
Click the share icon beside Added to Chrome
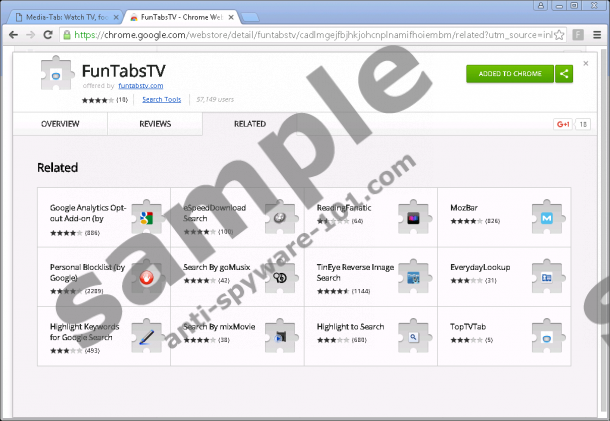click(564, 73)
